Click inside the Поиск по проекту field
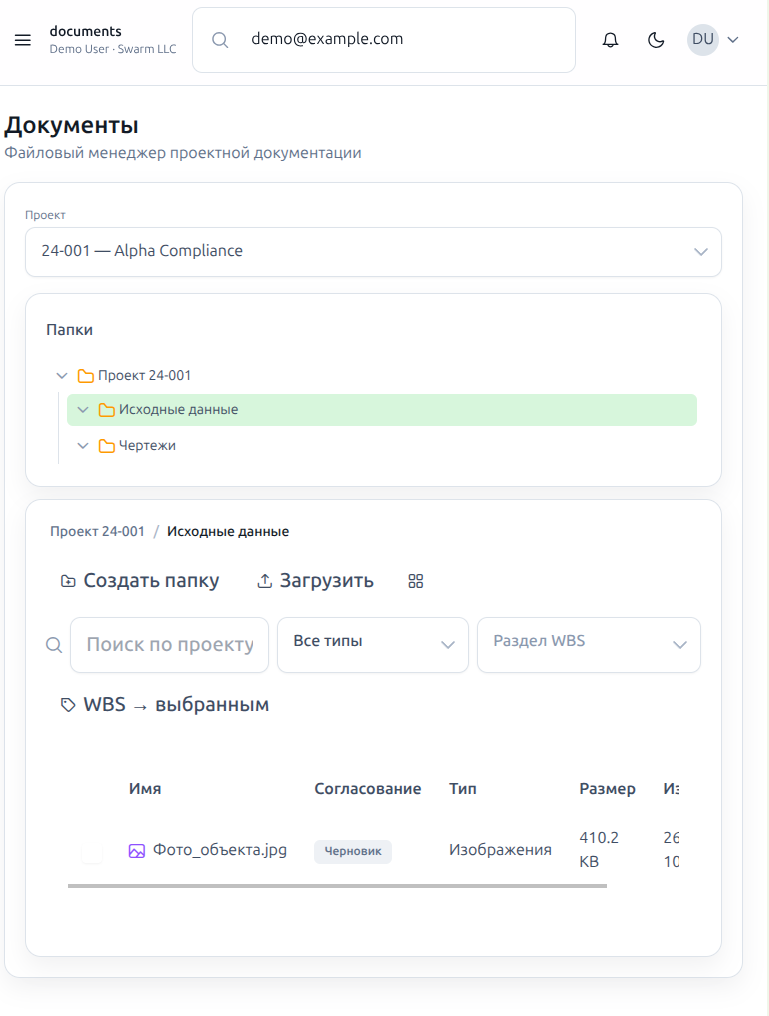 169,645
